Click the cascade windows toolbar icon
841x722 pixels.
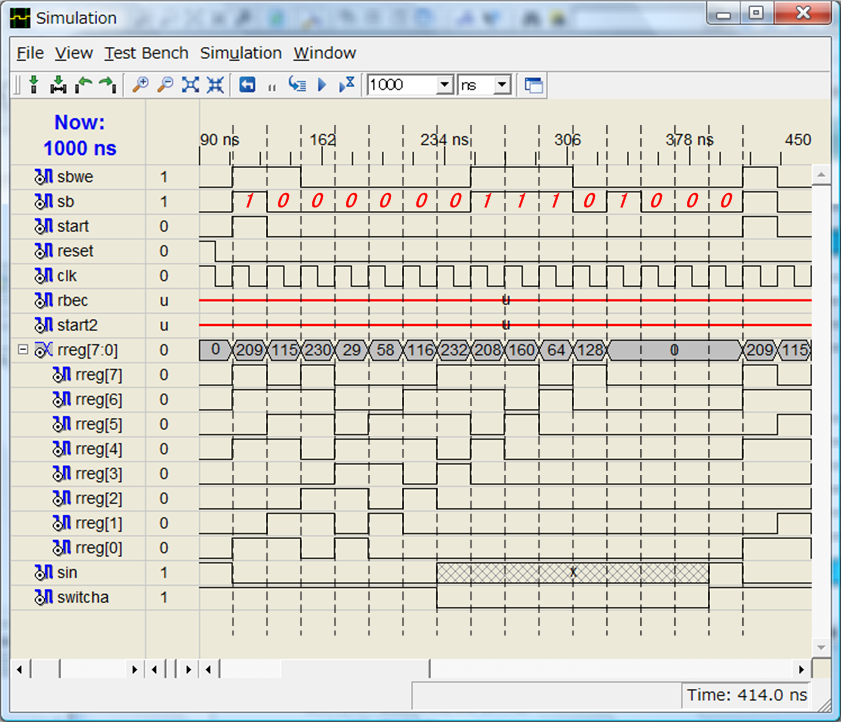tap(534, 85)
